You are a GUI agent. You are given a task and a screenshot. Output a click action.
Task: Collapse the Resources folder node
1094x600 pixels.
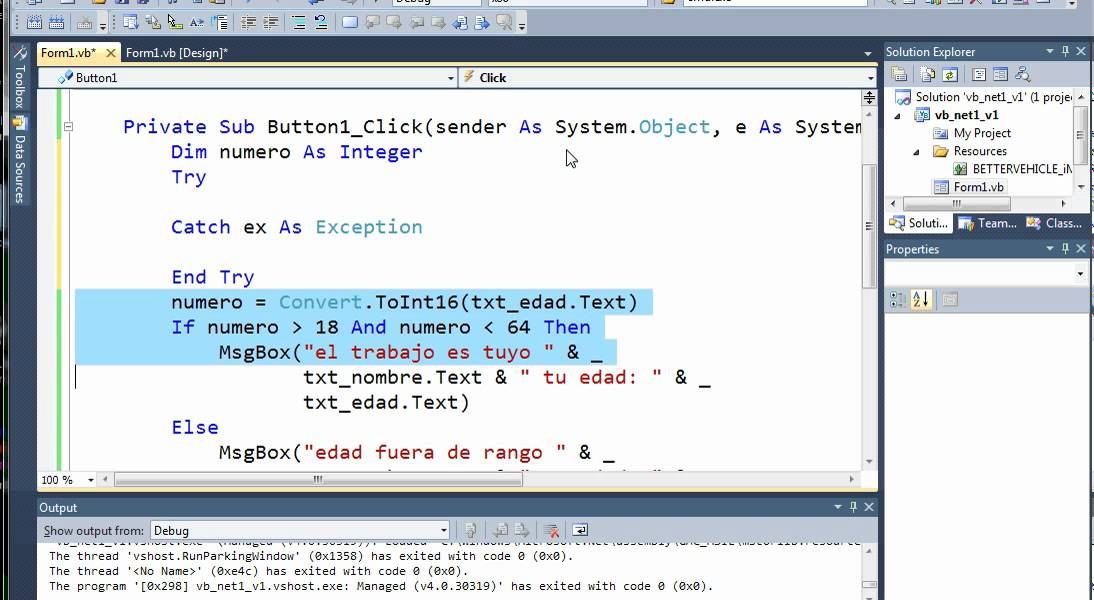tap(916, 152)
